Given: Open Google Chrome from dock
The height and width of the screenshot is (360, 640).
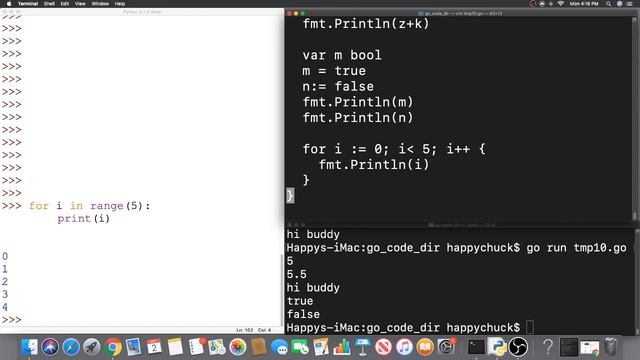Looking at the screenshot, I should 113,347.
